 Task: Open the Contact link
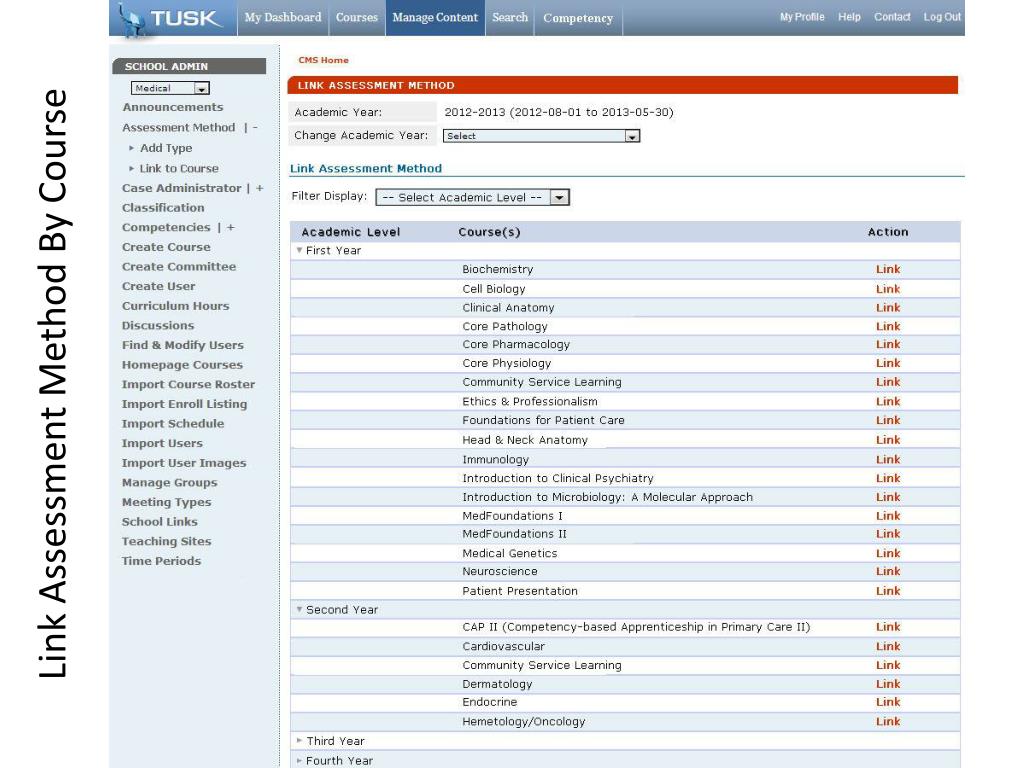click(x=892, y=17)
